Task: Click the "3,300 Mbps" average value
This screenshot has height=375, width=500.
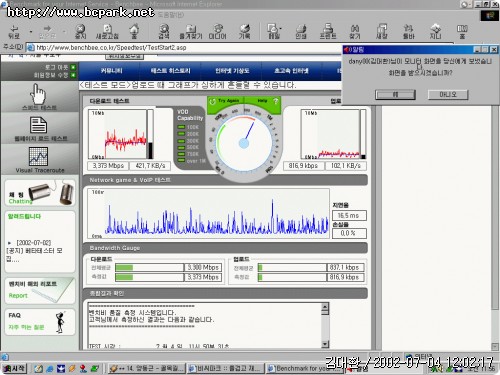Action: (x=203, y=267)
